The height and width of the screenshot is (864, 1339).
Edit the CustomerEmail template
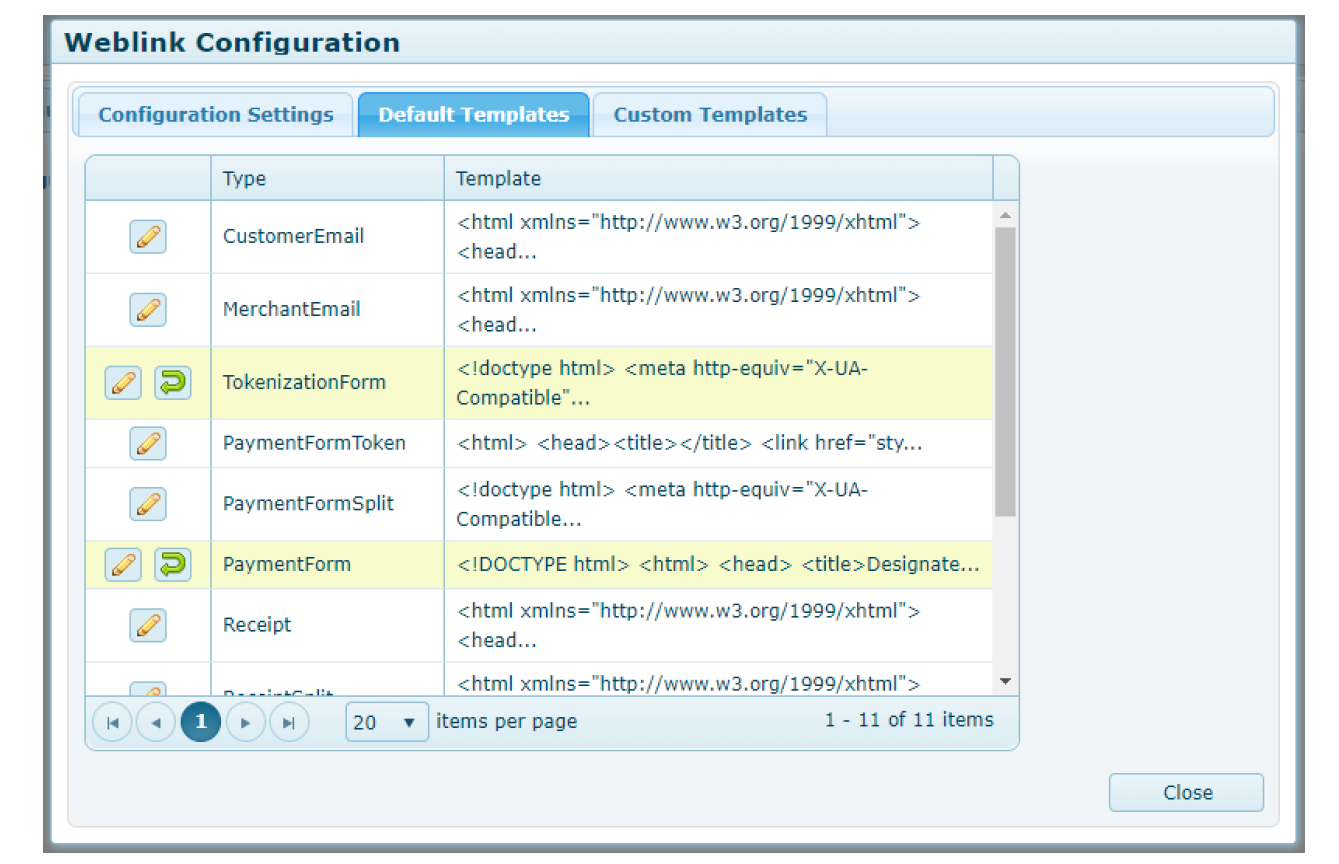click(147, 237)
